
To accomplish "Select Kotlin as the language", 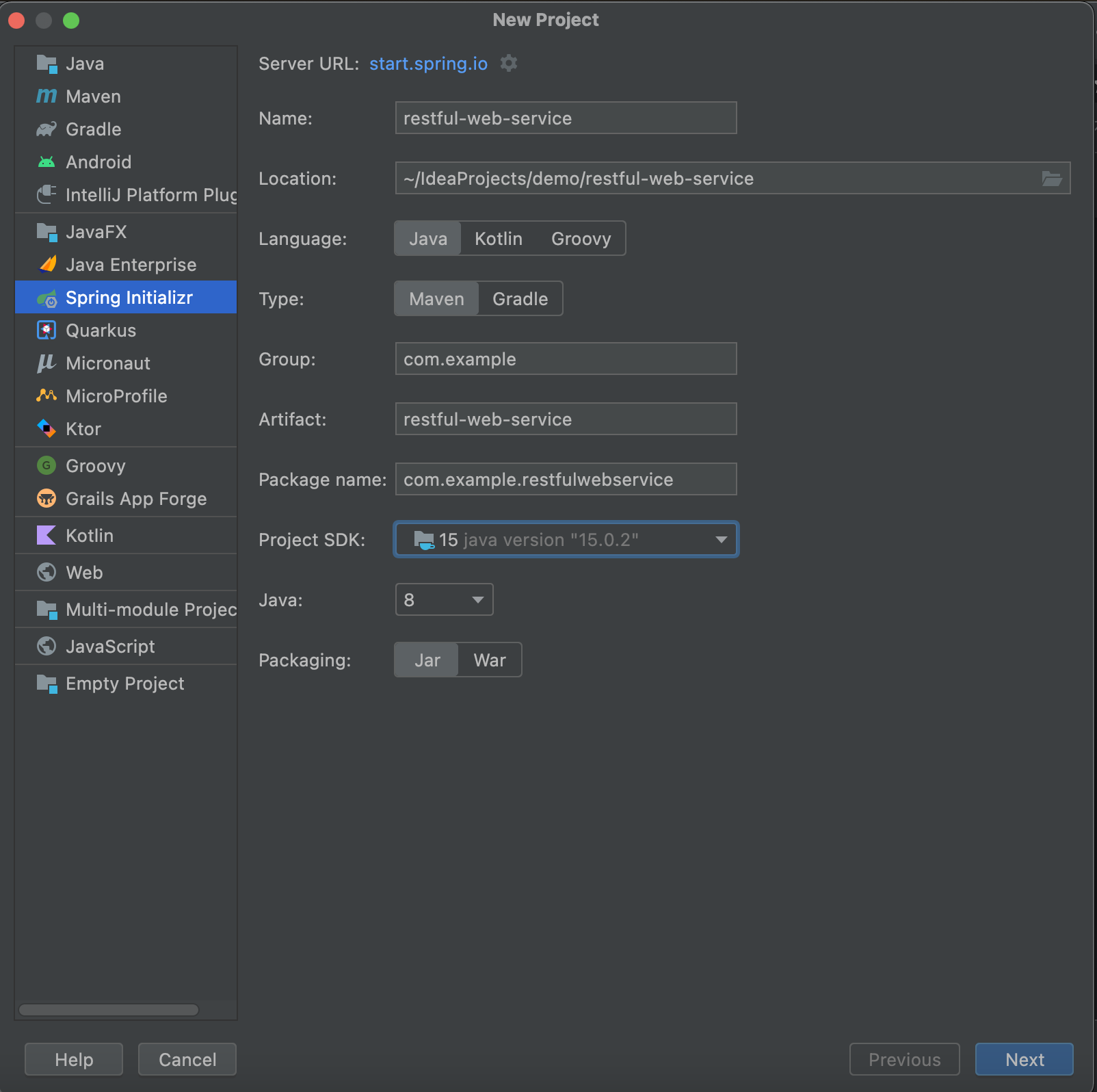I will pyautogui.click(x=499, y=239).
